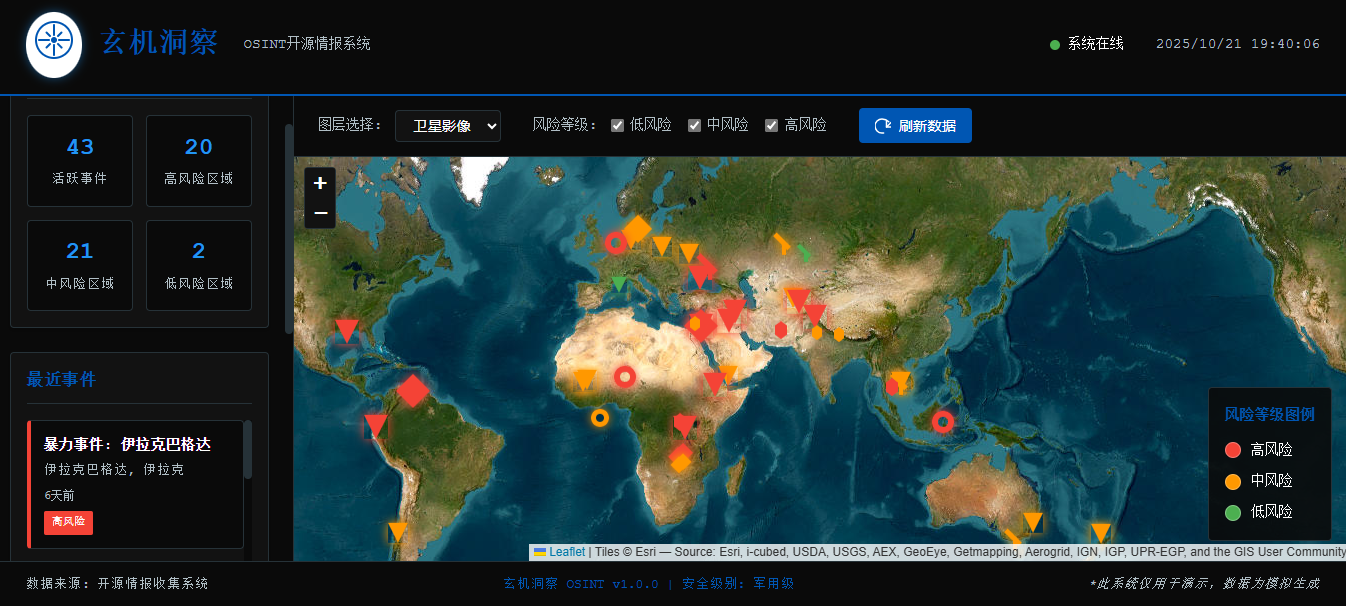Toggle the 低风险 checkbox
The height and width of the screenshot is (606, 1346).
pyautogui.click(x=618, y=126)
